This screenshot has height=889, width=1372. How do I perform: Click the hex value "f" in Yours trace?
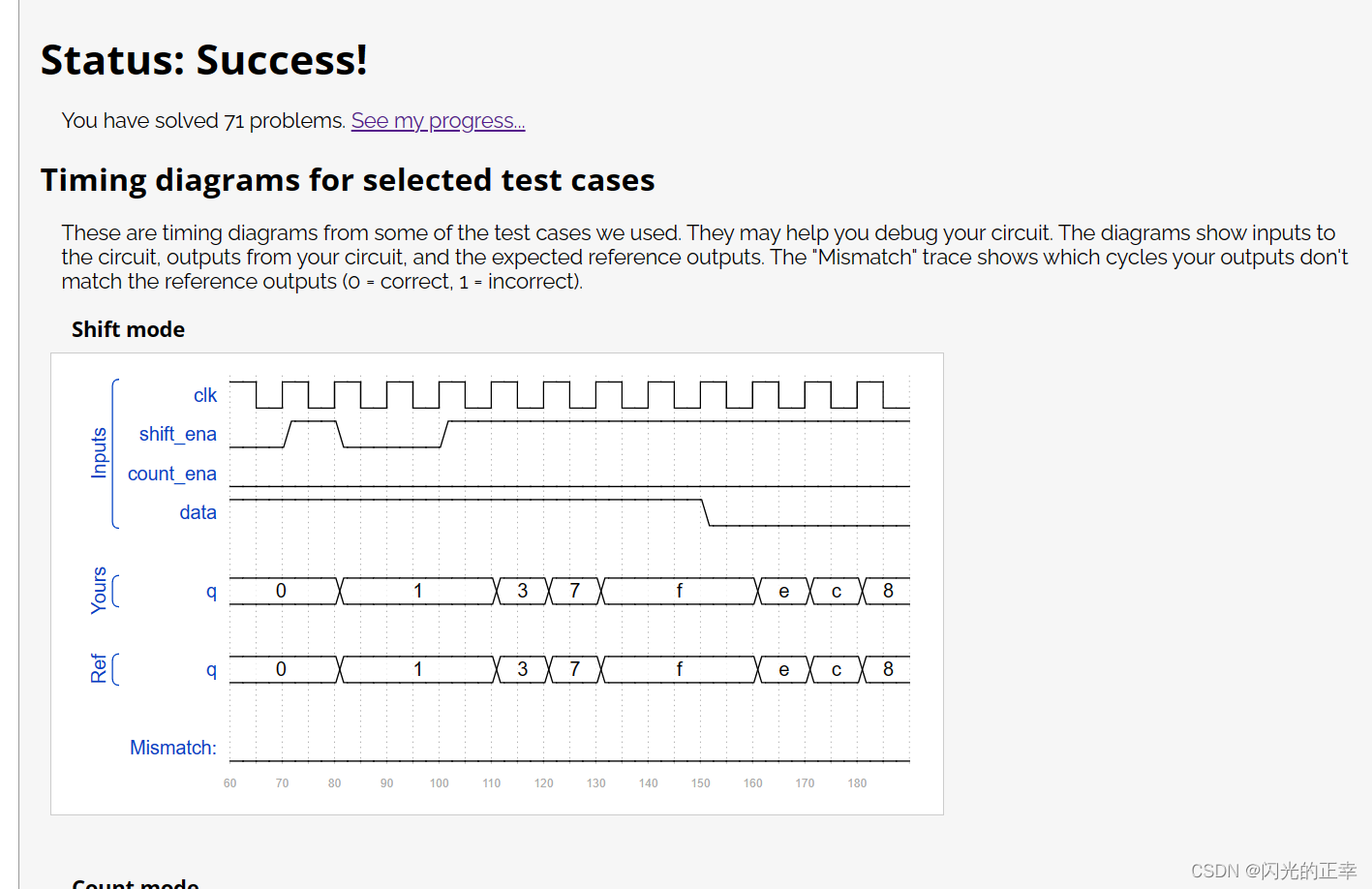tap(679, 591)
